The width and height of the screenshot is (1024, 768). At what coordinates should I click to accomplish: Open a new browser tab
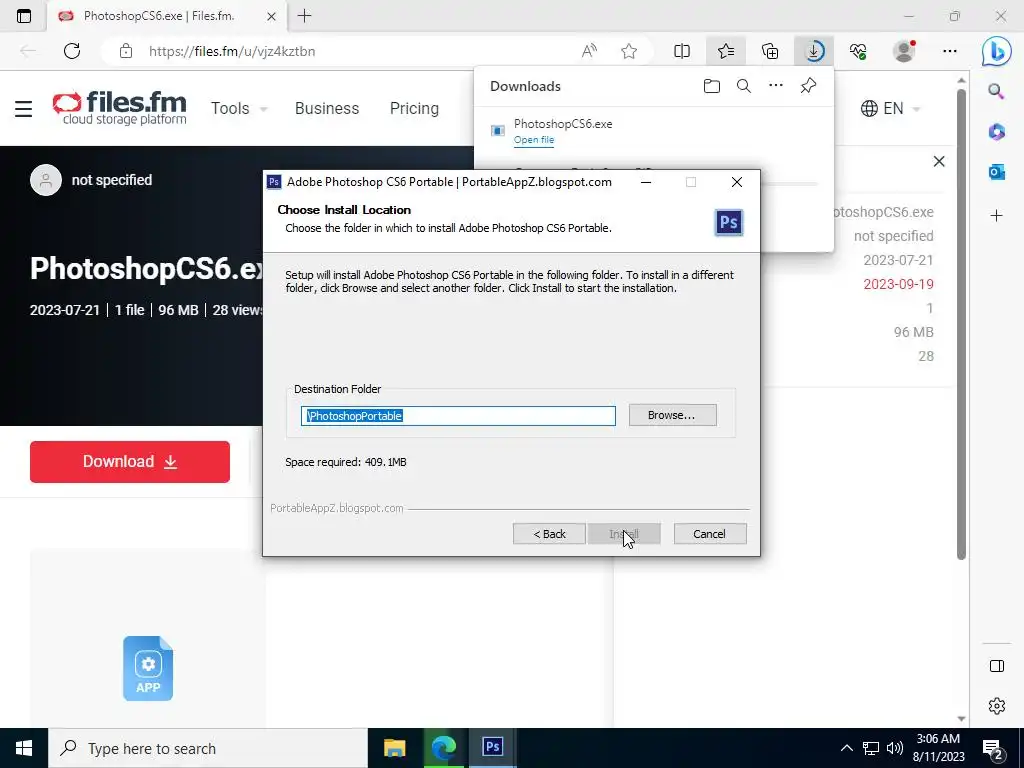click(304, 16)
